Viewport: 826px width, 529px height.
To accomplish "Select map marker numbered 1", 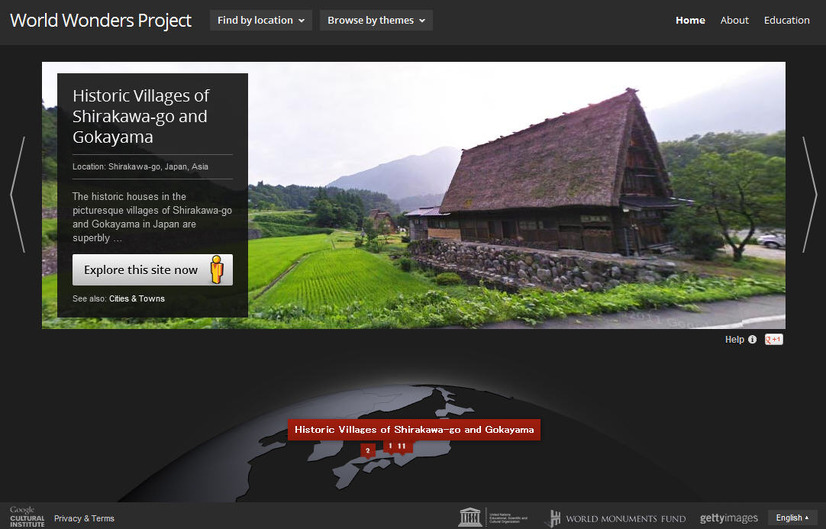I will click(x=390, y=446).
